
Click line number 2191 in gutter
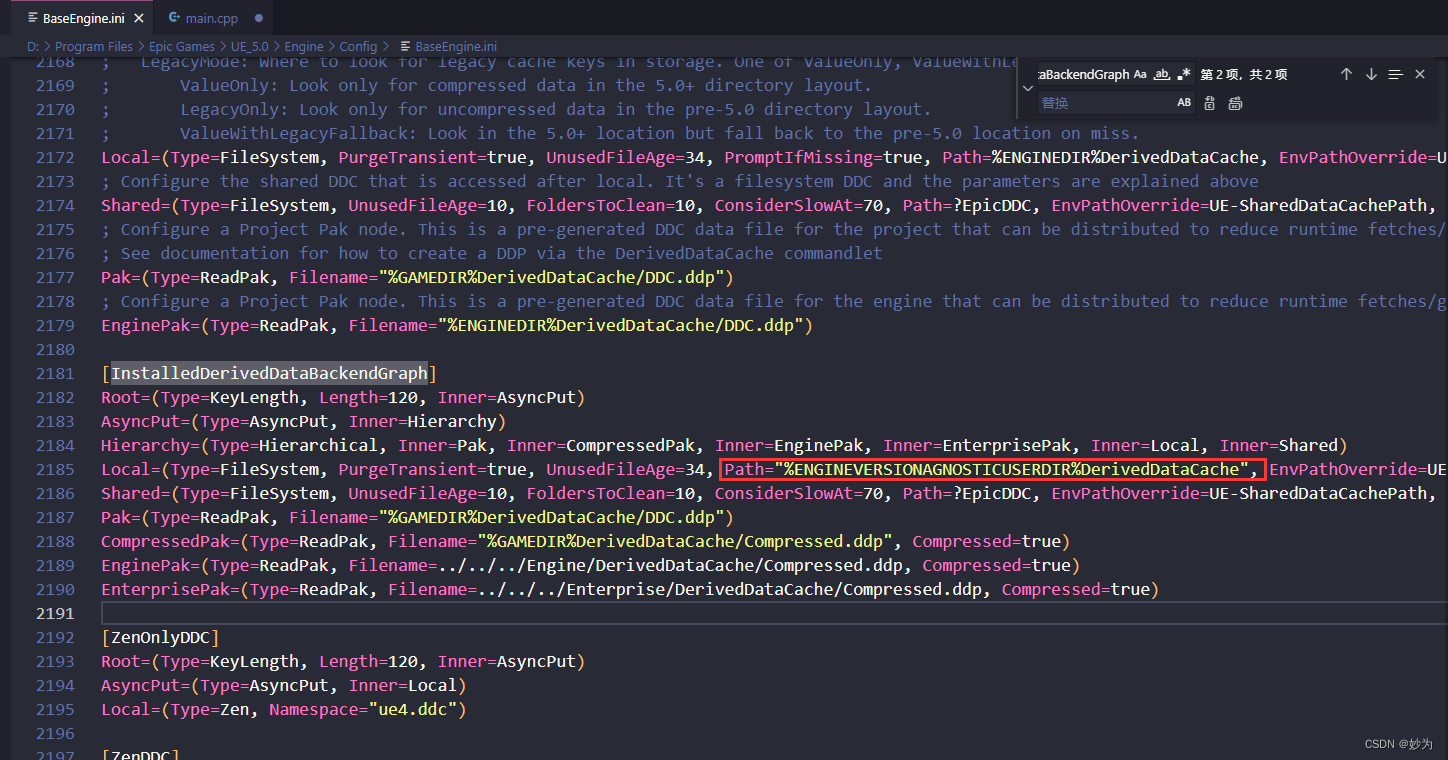[x=54, y=613]
